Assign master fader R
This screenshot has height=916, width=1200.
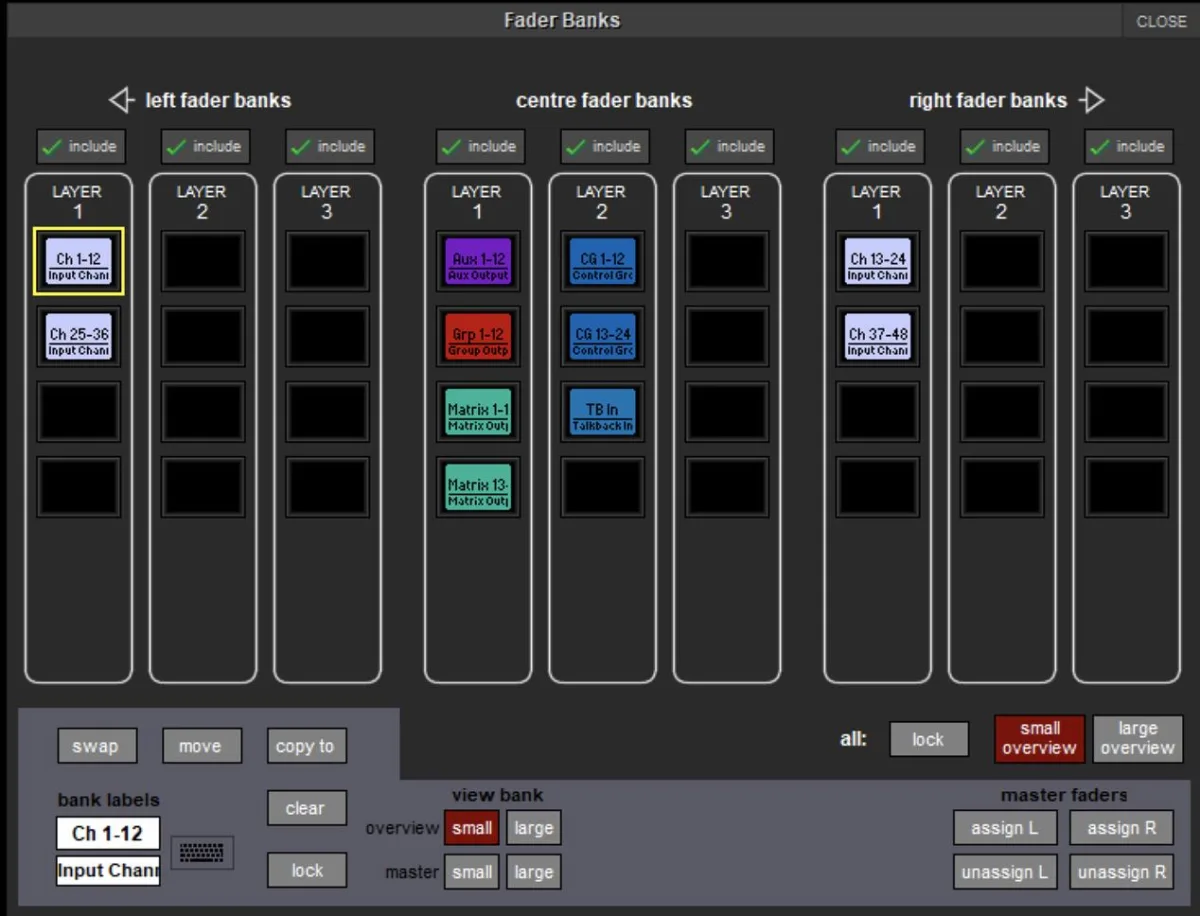1122,828
